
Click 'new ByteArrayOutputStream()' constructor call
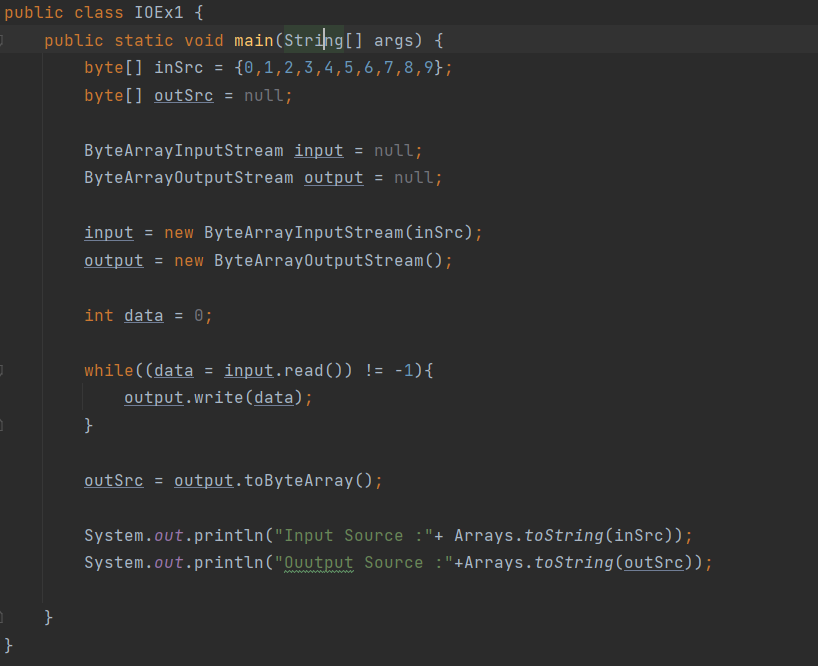click(308, 260)
